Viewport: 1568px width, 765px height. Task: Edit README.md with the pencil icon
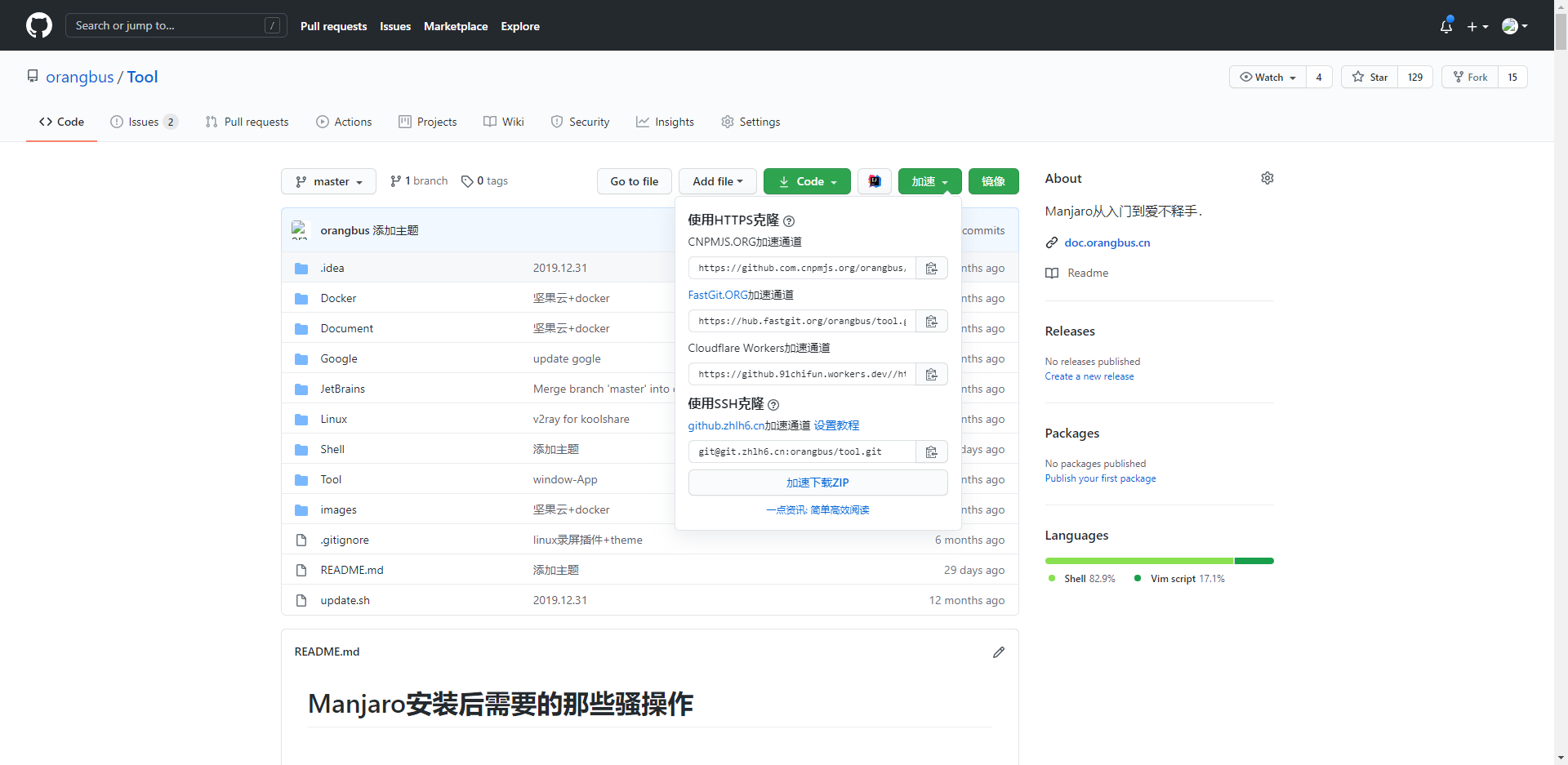998,652
